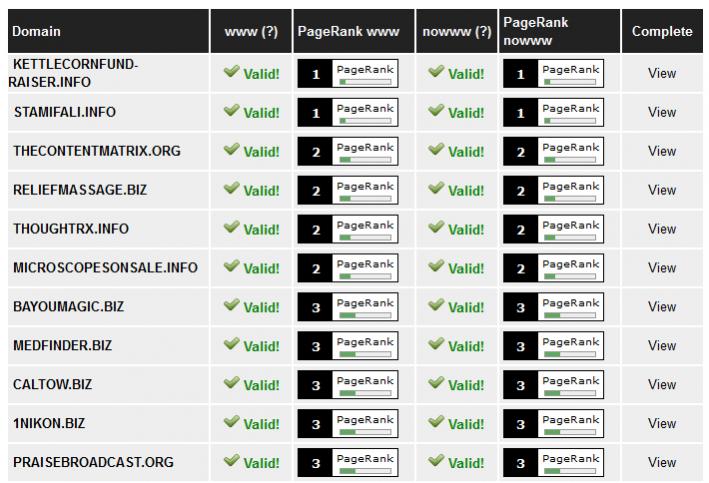Click www green checkmark for CALTOW.BIZ

231,384
